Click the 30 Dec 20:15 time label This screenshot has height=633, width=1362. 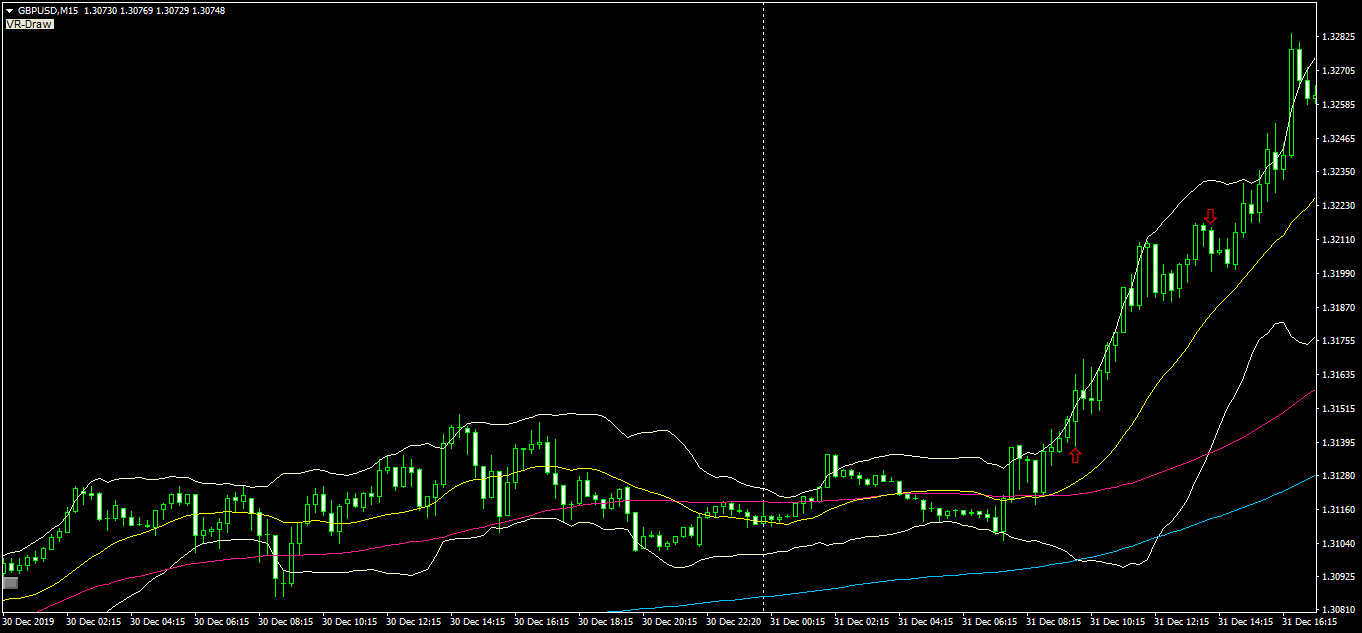pos(669,622)
